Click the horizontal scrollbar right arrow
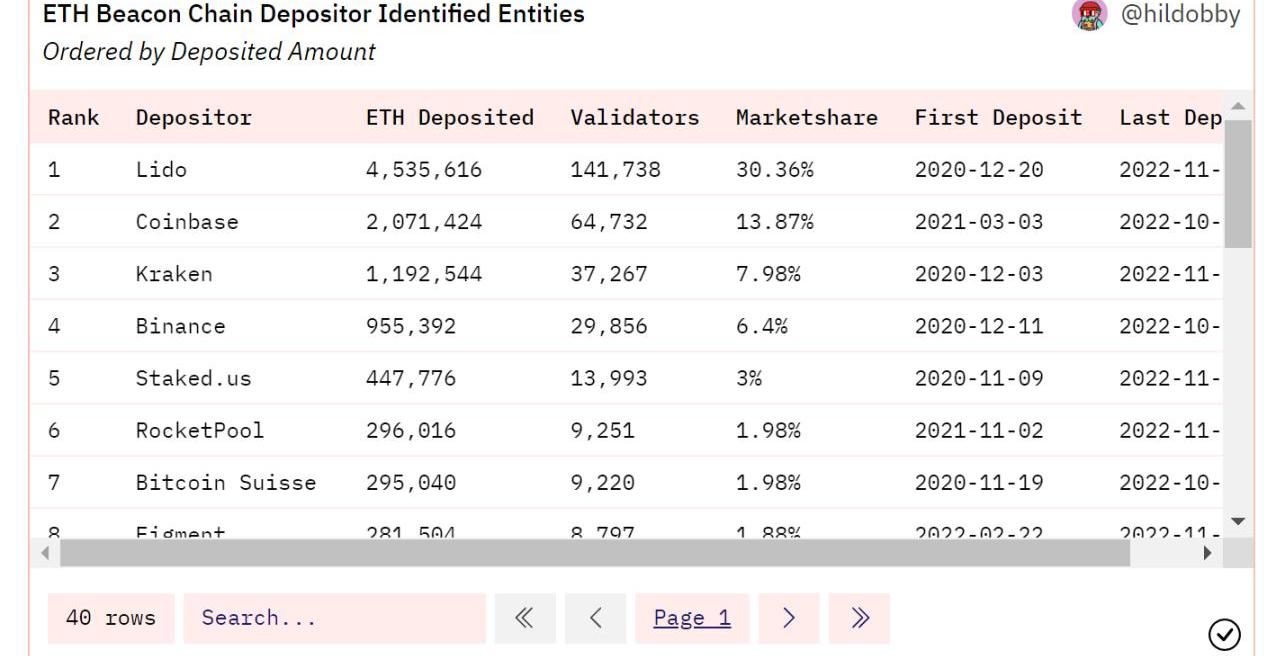 (1208, 553)
